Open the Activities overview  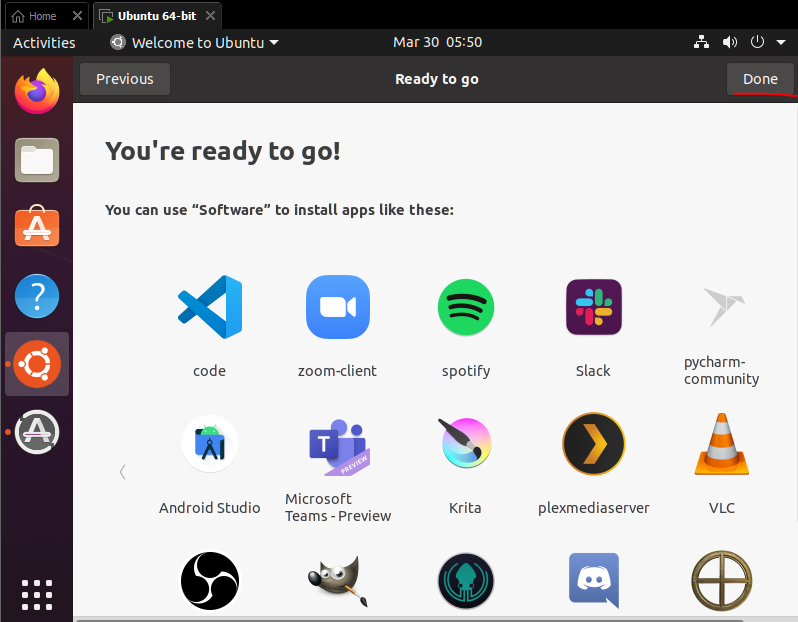click(44, 43)
